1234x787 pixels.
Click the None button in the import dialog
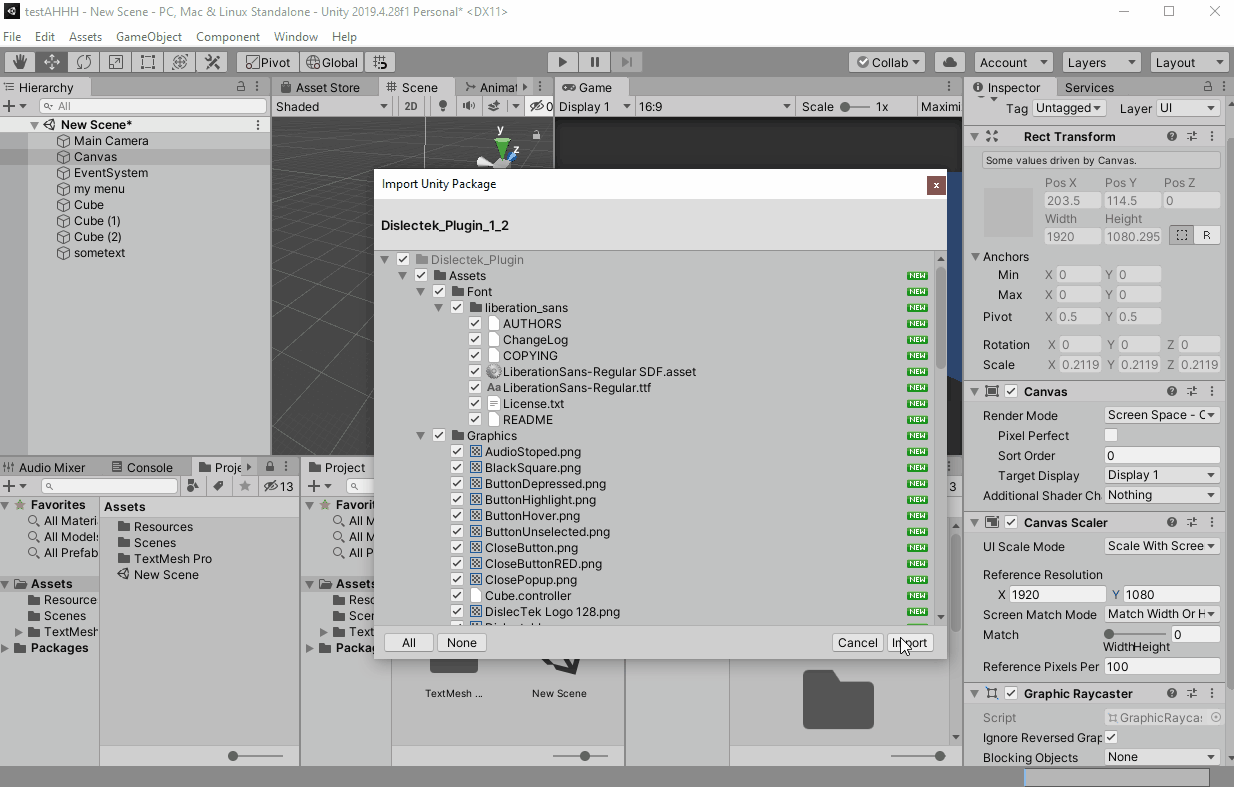(x=462, y=643)
